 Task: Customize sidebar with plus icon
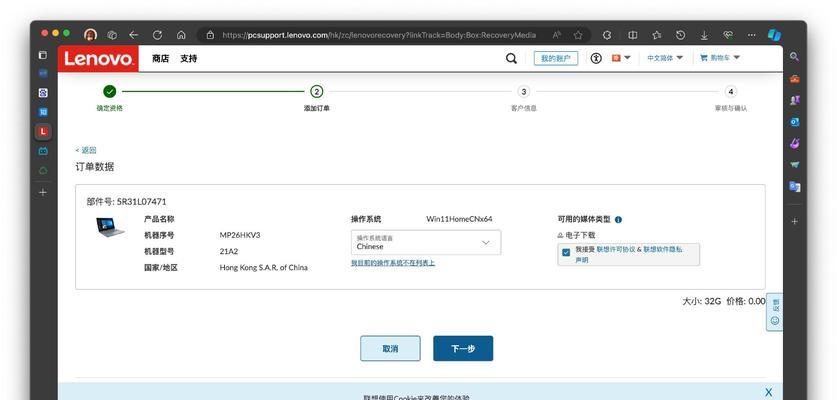pos(794,221)
